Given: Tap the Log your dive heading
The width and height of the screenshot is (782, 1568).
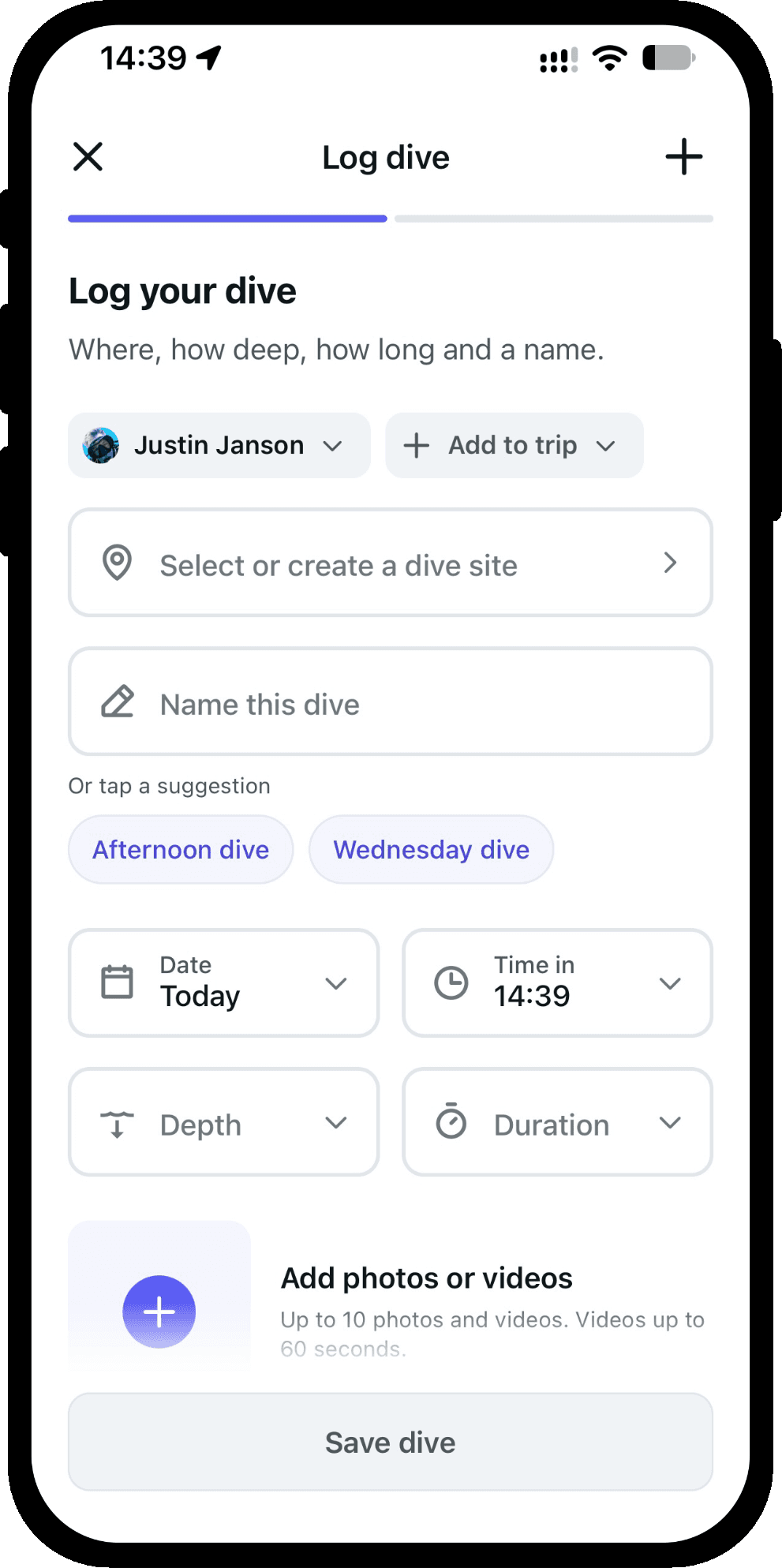Looking at the screenshot, I should [182, 291].
